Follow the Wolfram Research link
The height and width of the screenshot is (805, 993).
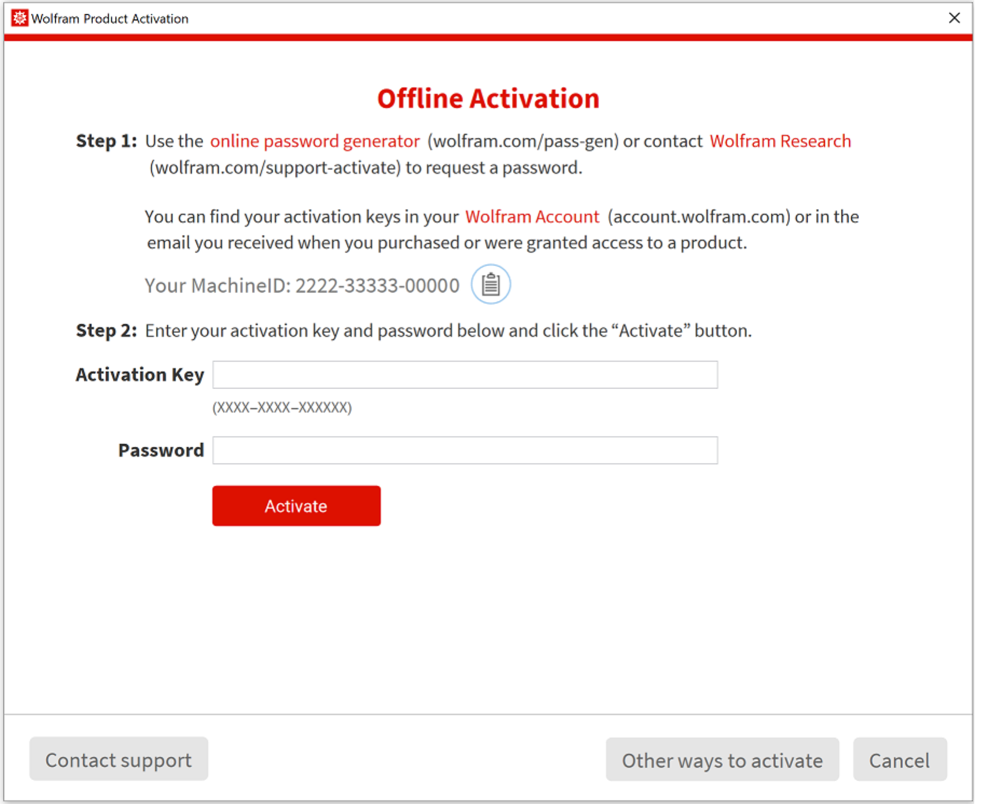(x=780, y=141)
